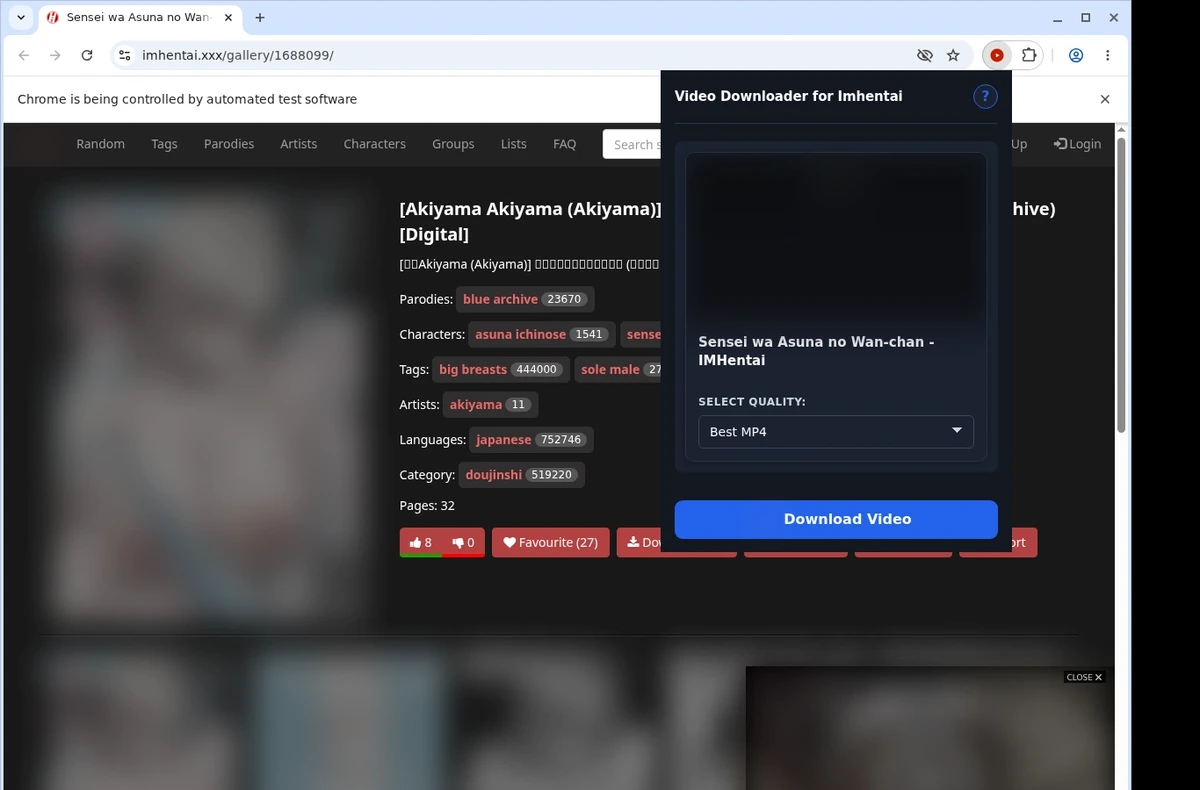Click the Download Video button
This screenshot has height=790, width=1200.
point(836,519)
